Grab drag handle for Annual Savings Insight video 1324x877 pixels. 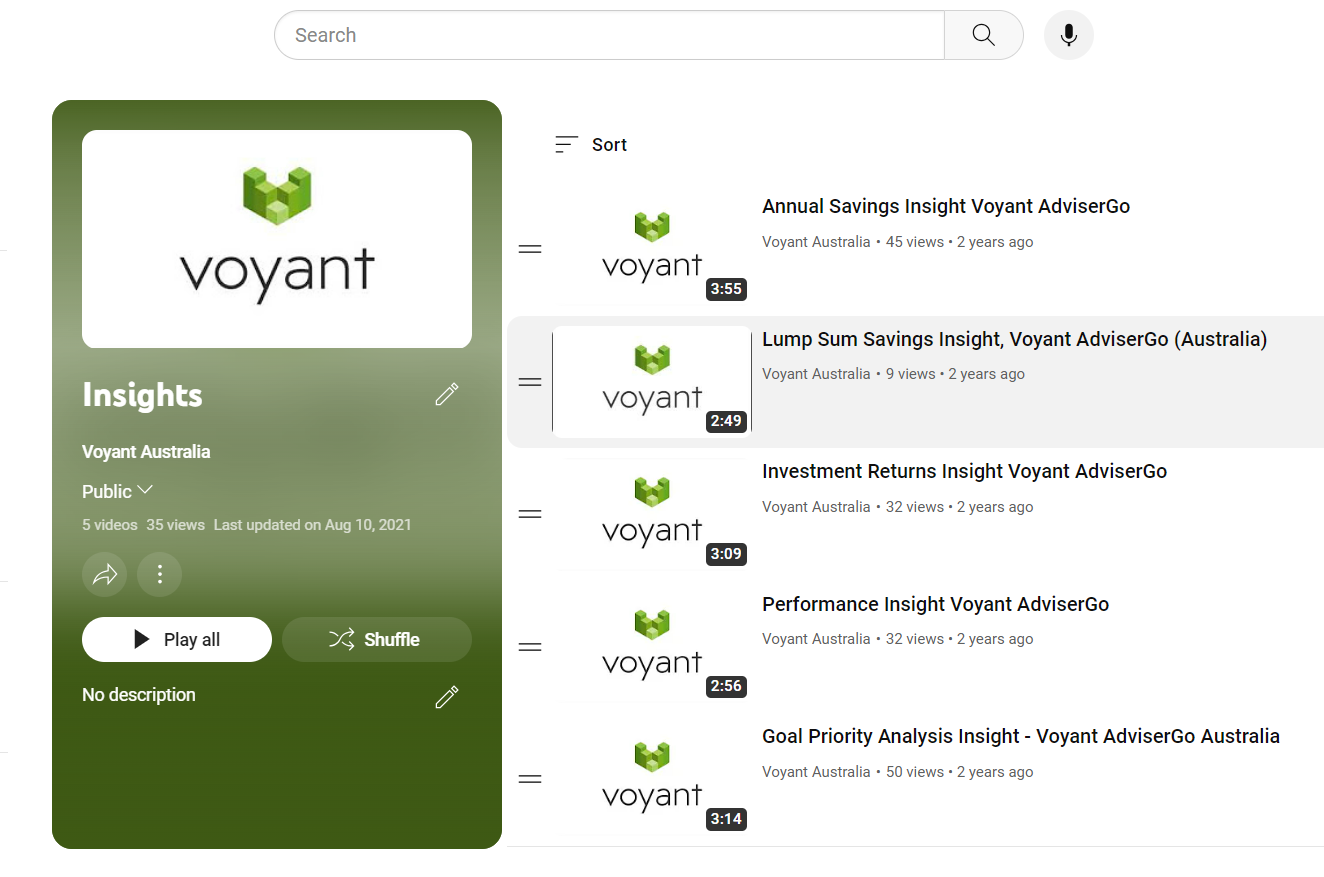click(x=530, y=249)
